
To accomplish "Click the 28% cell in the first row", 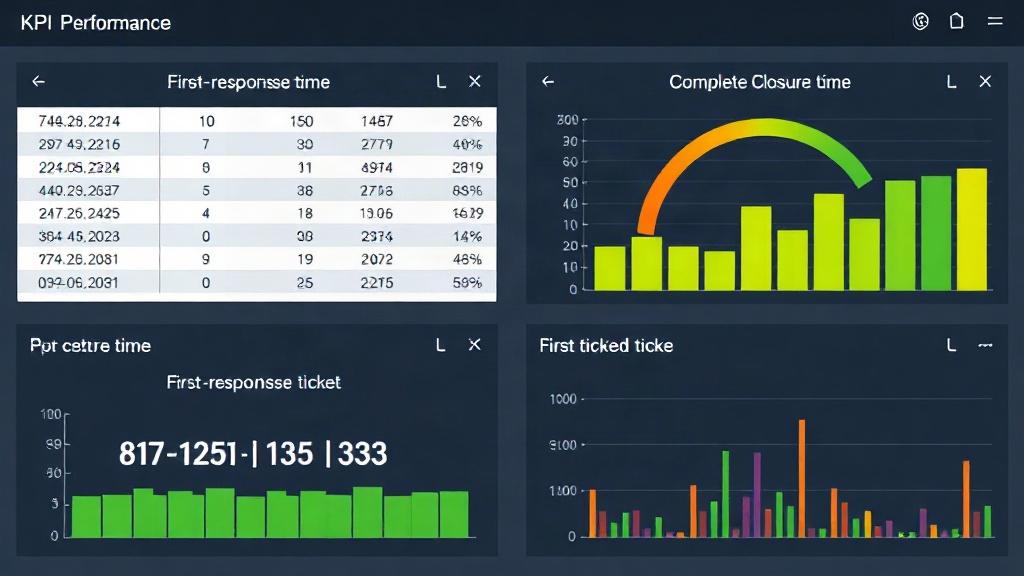I will 468,121.
